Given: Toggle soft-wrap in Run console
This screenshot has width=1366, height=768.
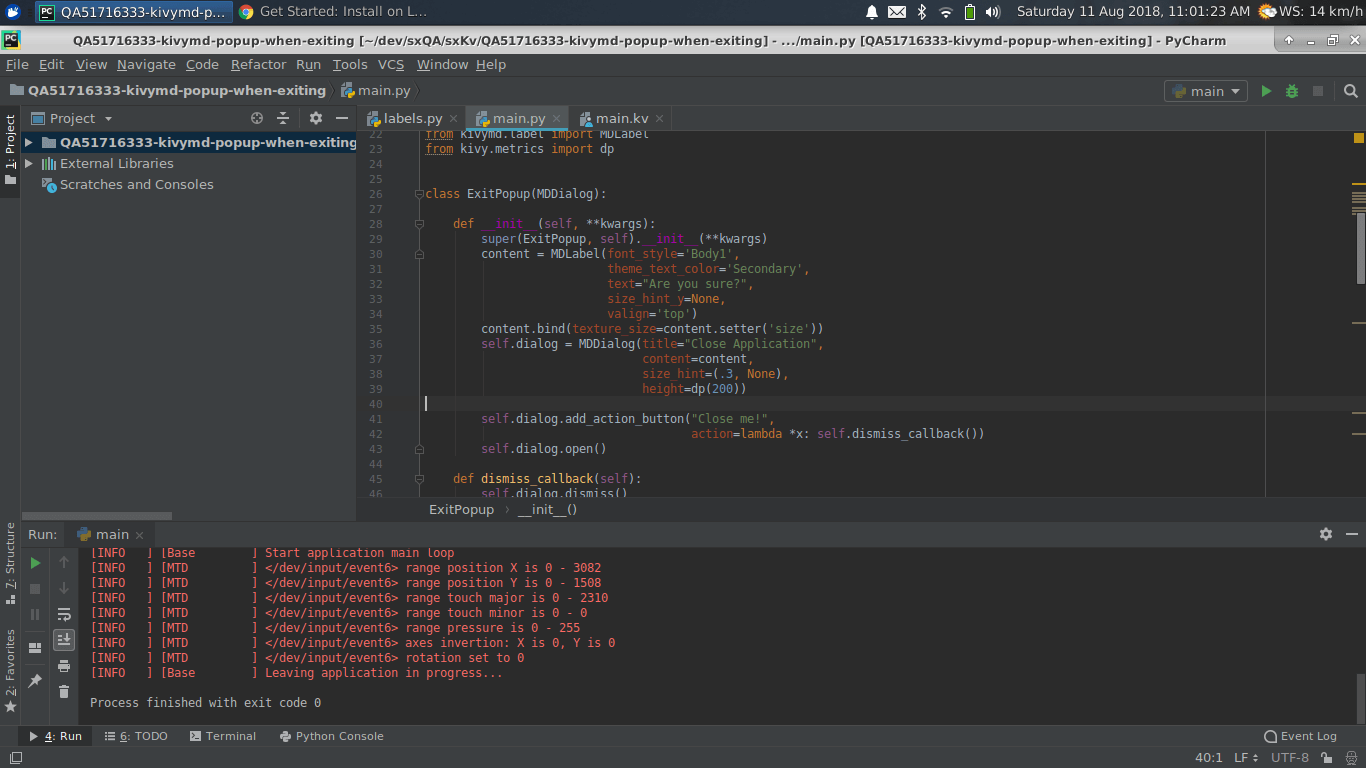Looking at the screenshot, I should (64, 614).
